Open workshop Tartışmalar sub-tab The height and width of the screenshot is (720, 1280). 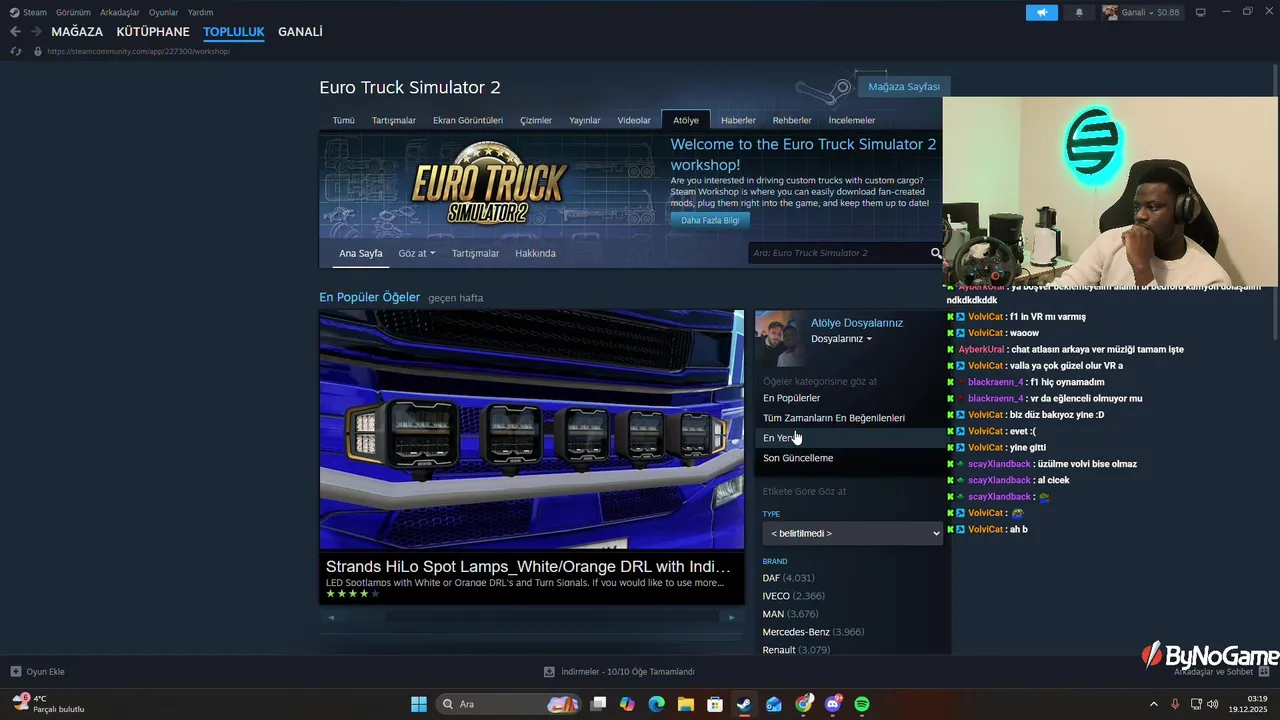(x=475, y=253)
